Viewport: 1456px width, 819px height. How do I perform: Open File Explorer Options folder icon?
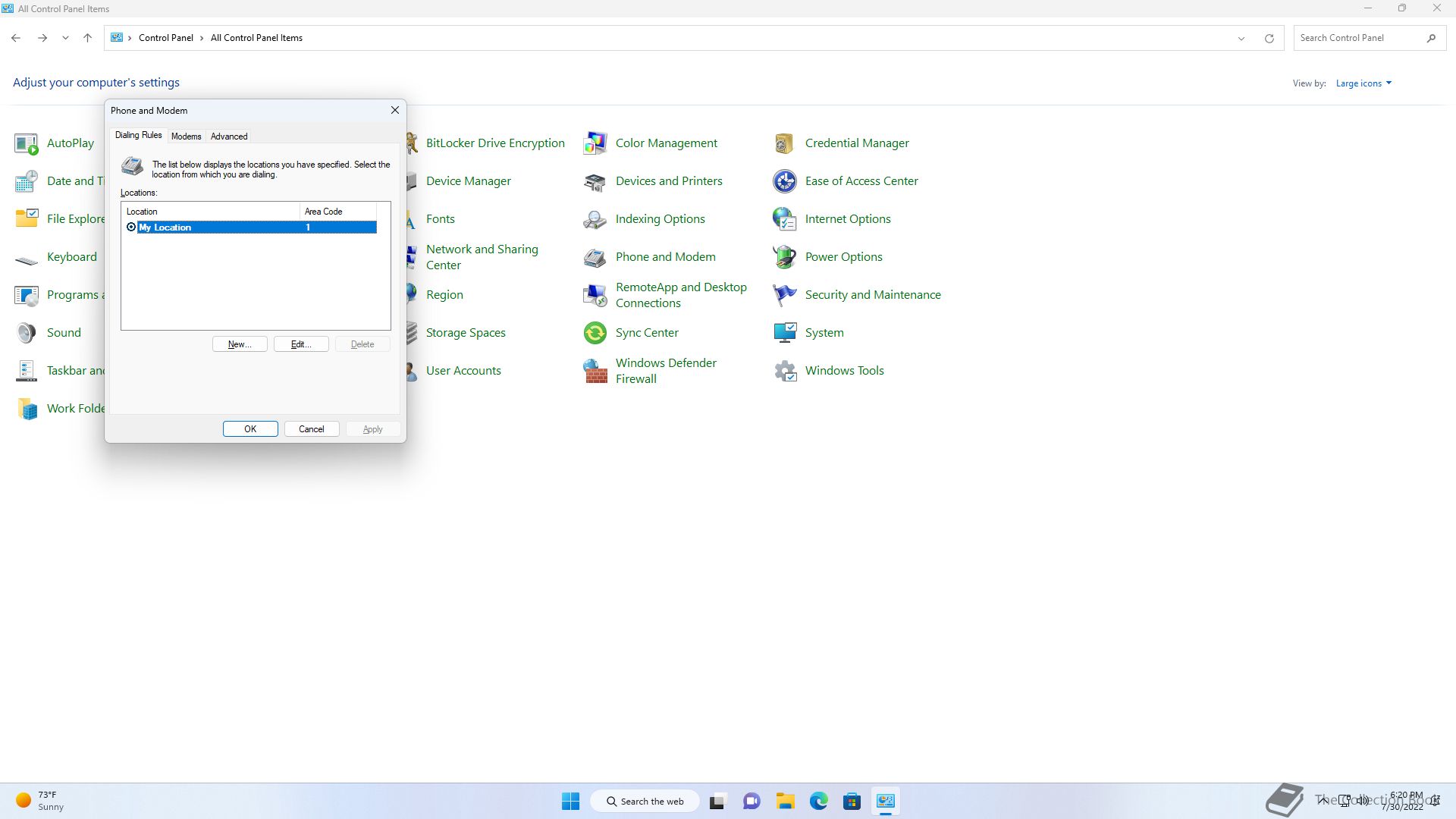27,219
